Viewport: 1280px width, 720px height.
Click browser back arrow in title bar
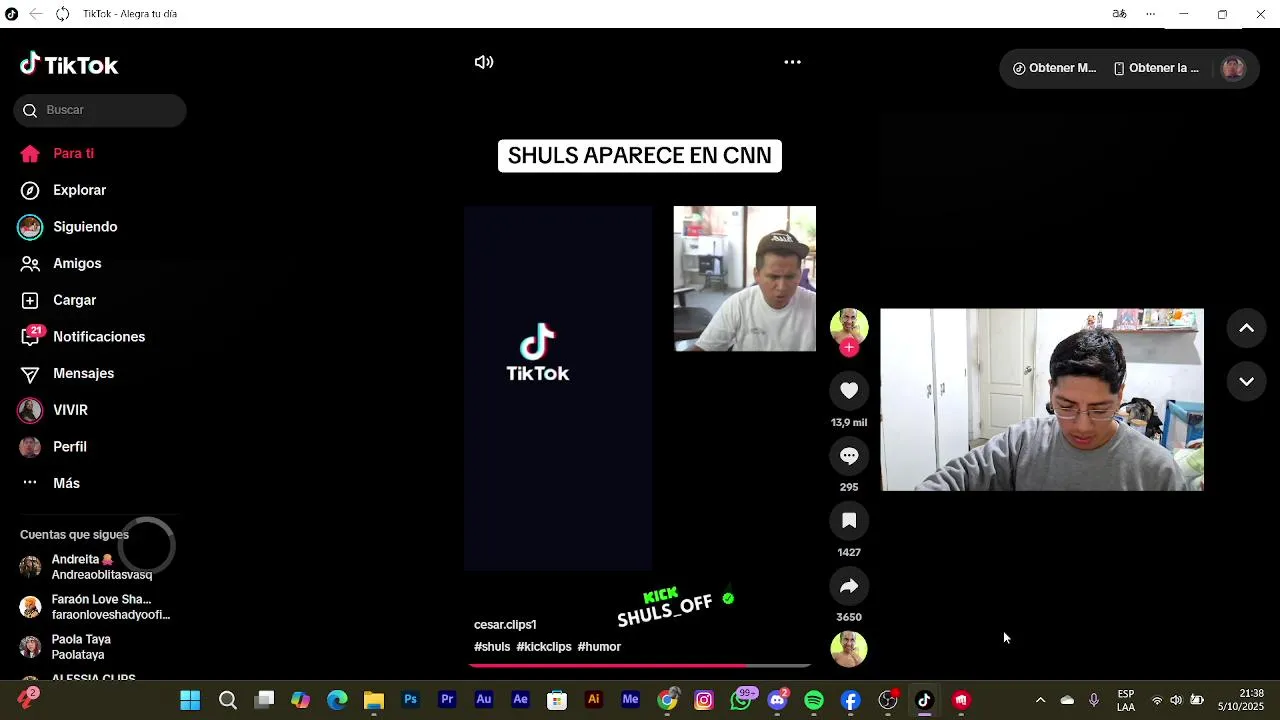click(36, 14)
